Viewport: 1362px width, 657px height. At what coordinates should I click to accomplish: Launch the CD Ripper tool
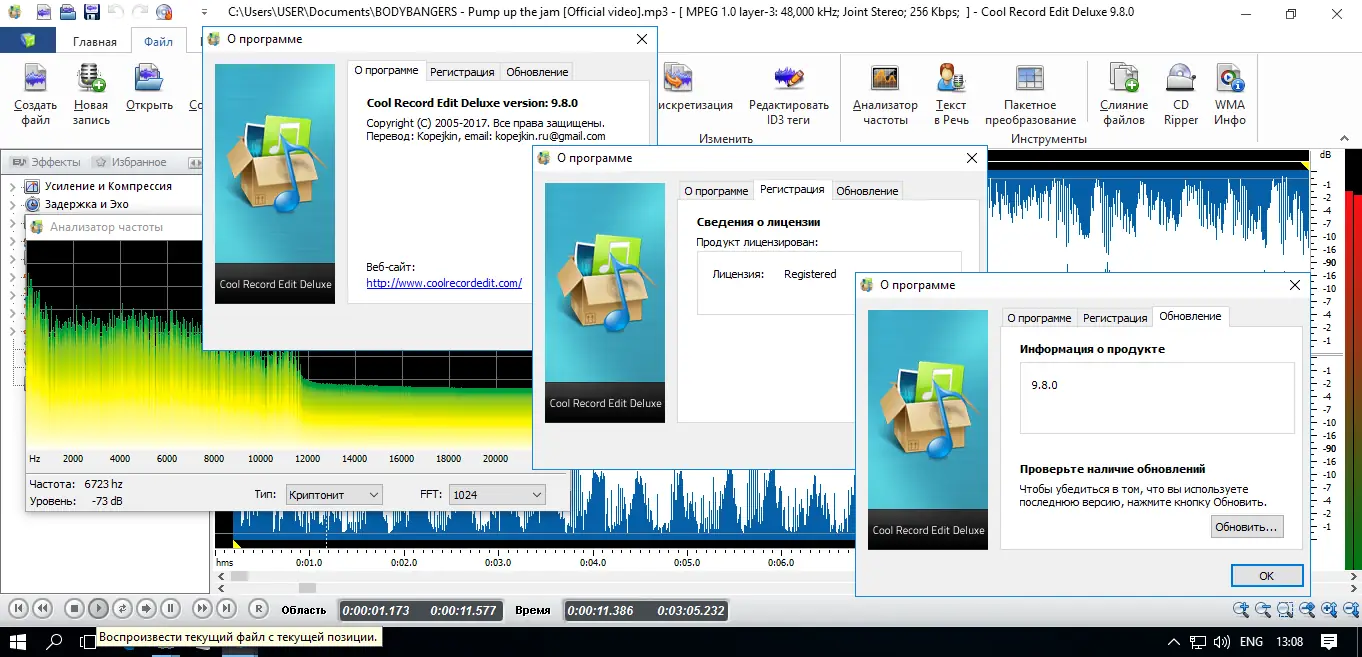1181,95
